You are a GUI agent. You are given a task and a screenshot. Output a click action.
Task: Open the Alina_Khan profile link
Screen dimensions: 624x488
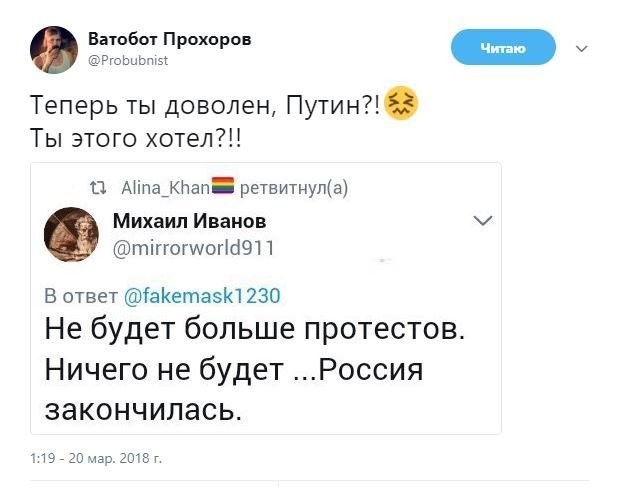coord(164,186)
